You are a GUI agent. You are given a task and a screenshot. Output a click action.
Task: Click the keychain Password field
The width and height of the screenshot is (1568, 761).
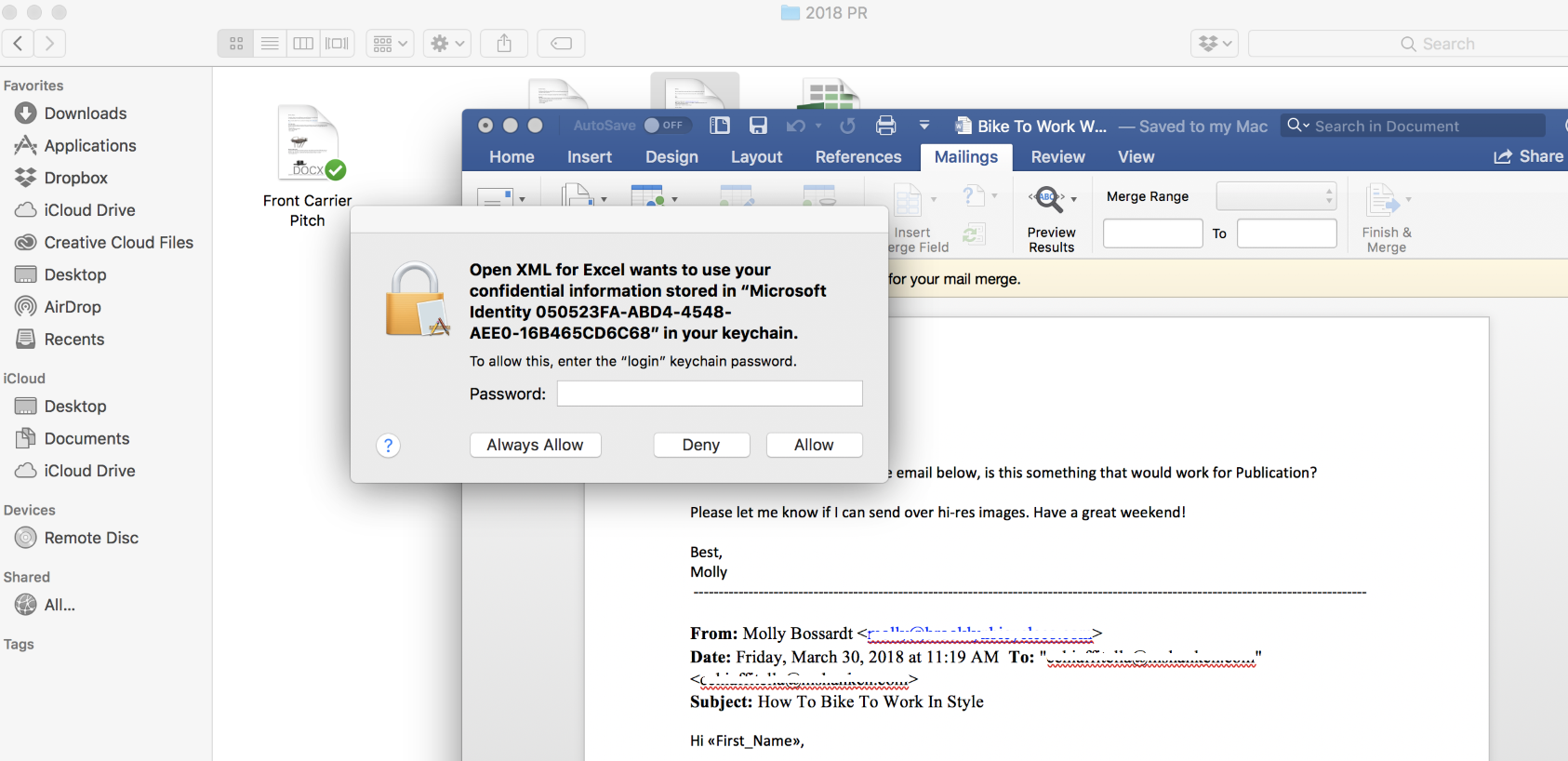(x=710, y=394)
